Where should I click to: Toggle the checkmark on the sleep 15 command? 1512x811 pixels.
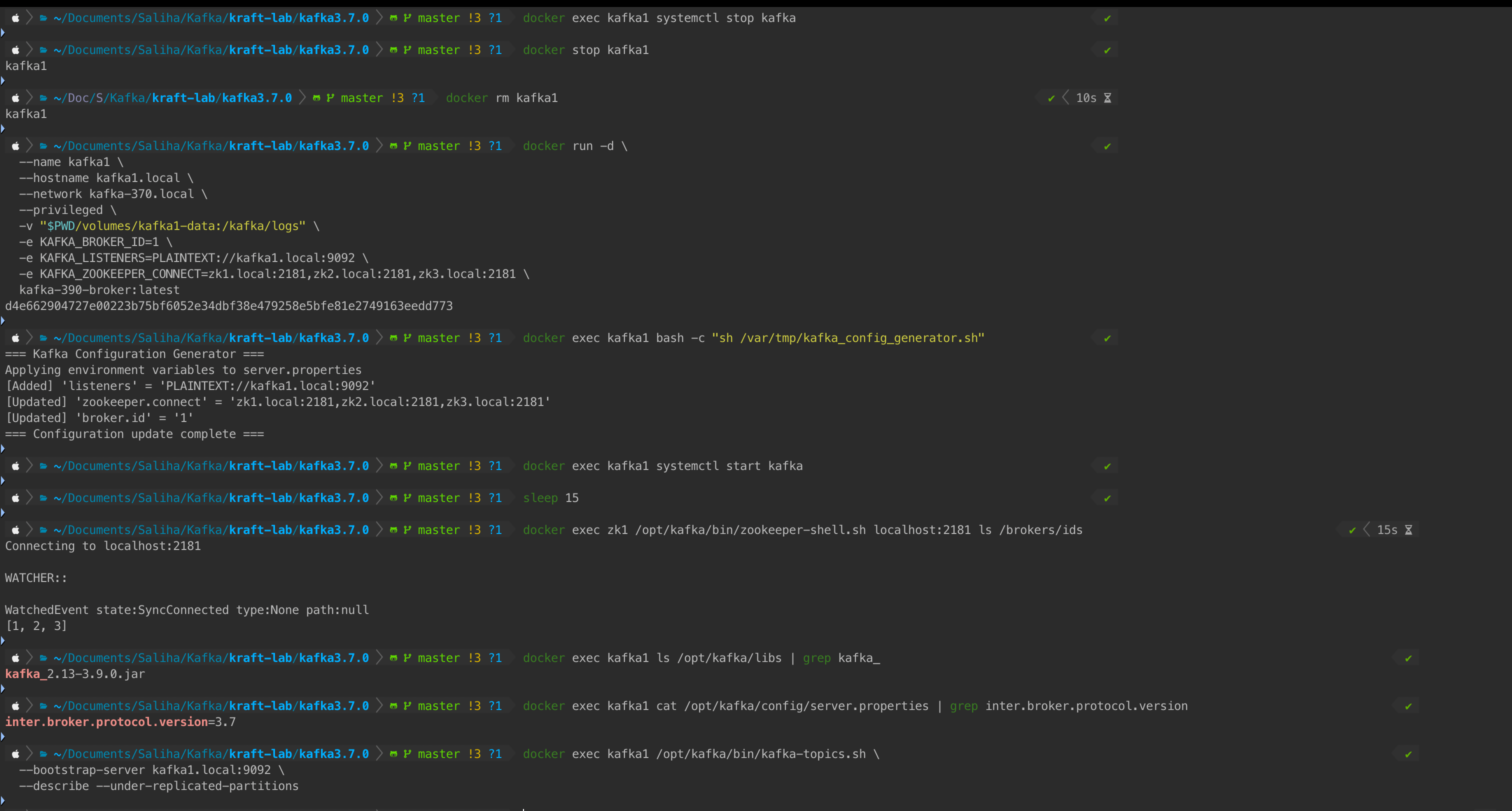(x=1106, y=497)
